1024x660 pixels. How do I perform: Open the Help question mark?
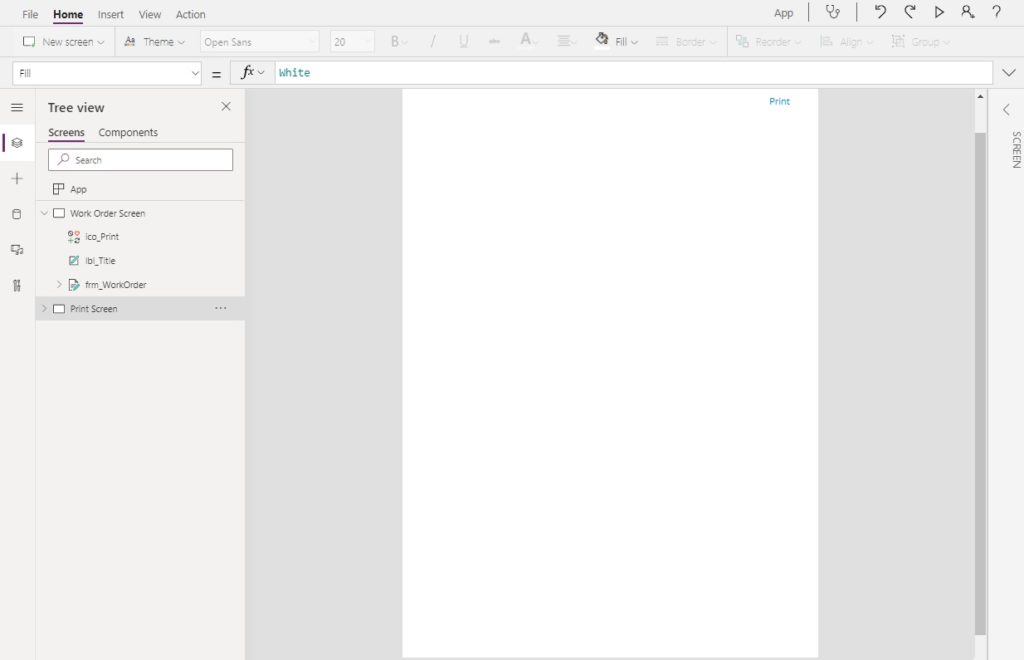(997, 12)
